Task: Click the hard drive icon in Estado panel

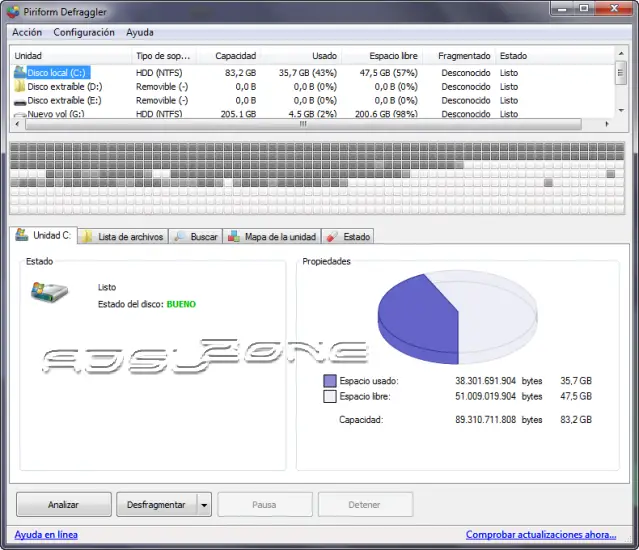Action: 49,292
